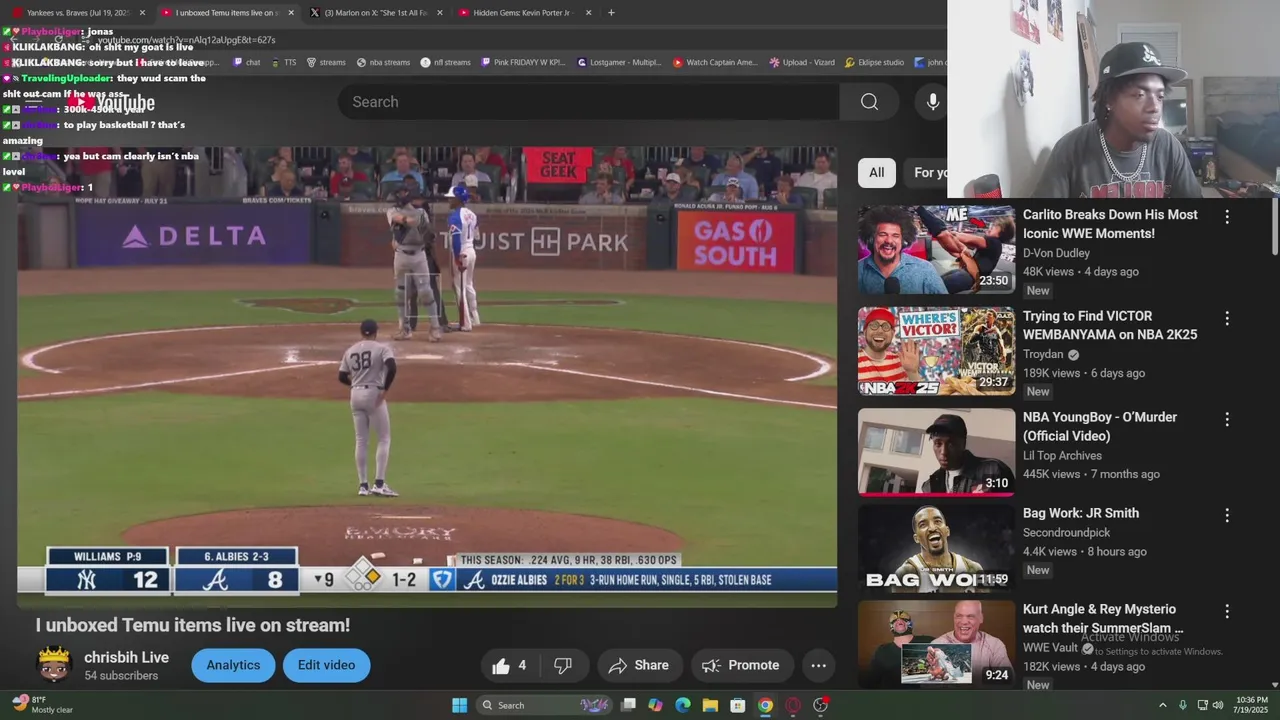The image size is (1280, 720).
Task: Open Carlito Breaks Down video thumbnail
Action: (936, 250)
